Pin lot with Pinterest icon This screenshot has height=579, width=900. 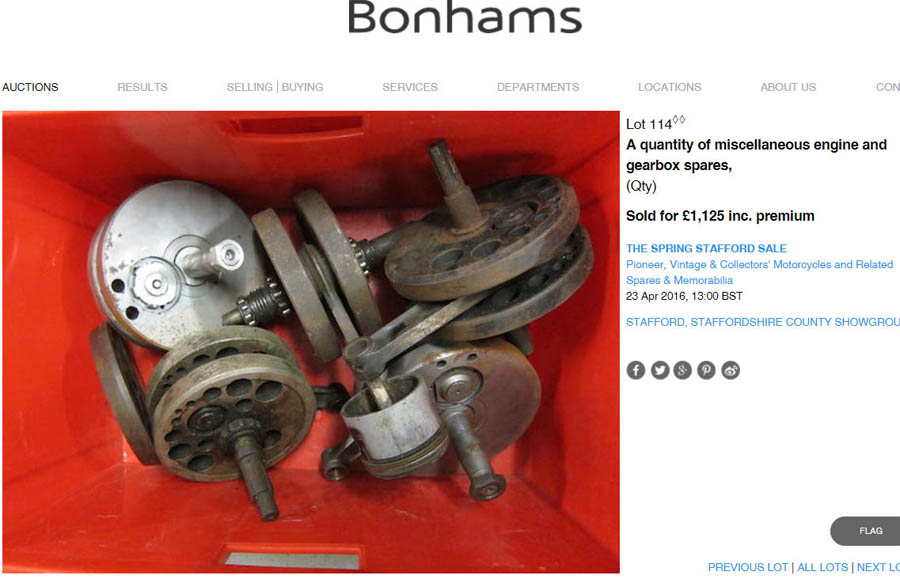tap(706, 370)
